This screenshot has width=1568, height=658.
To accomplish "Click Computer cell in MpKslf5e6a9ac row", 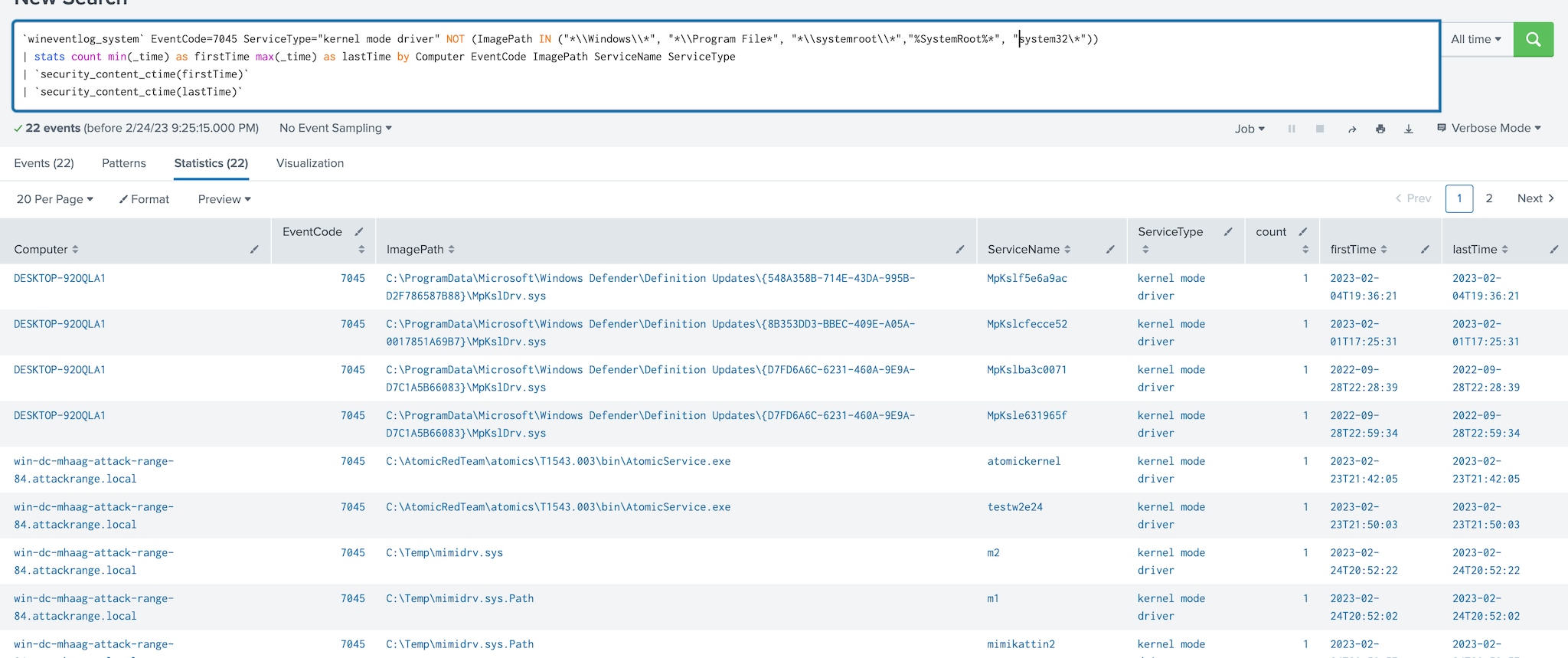I will point(60,278).
